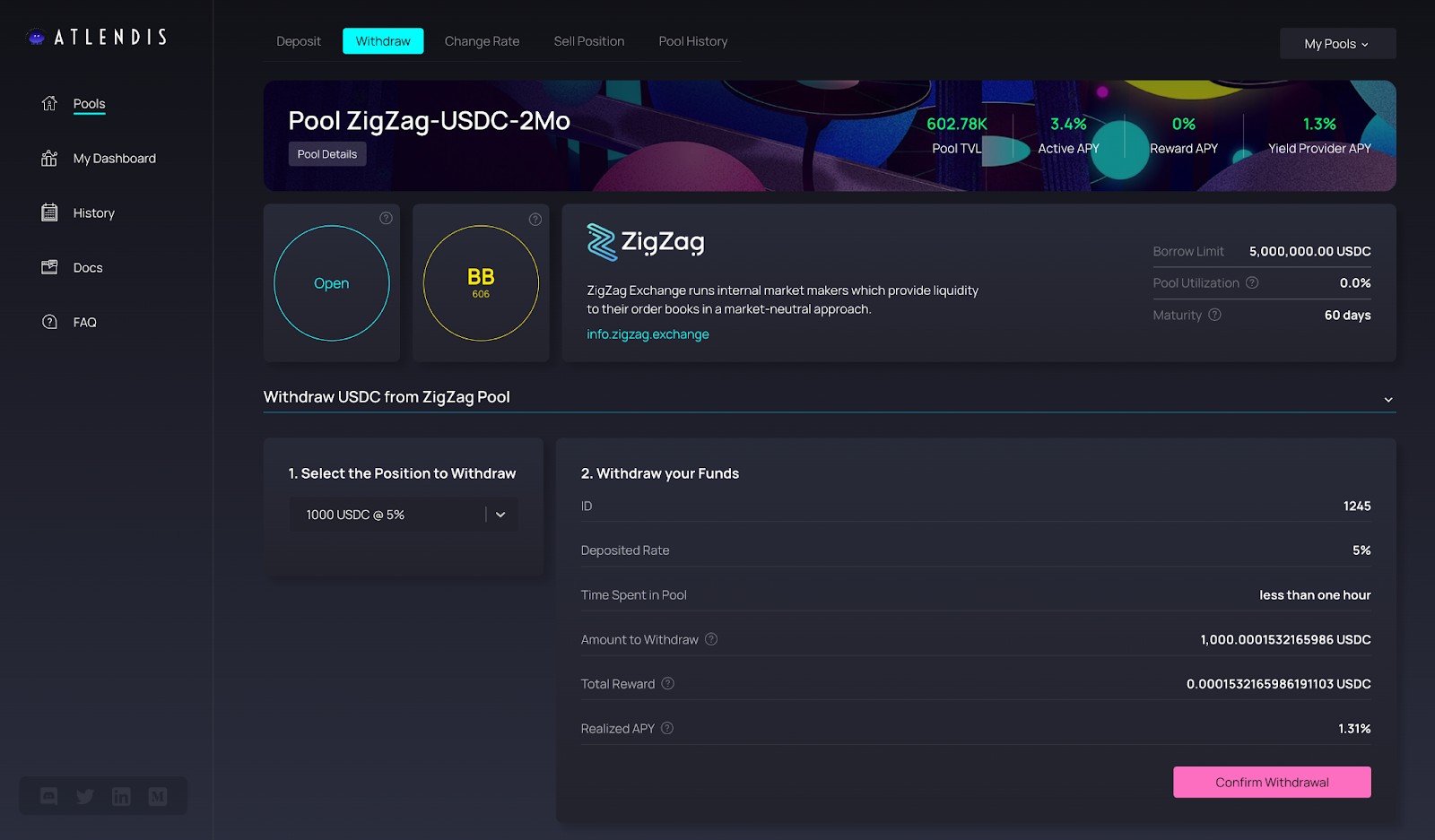Click the Amount to Withdraw info icon
The width and height of the screenshot is (1435, 840).
pos(711,639)
